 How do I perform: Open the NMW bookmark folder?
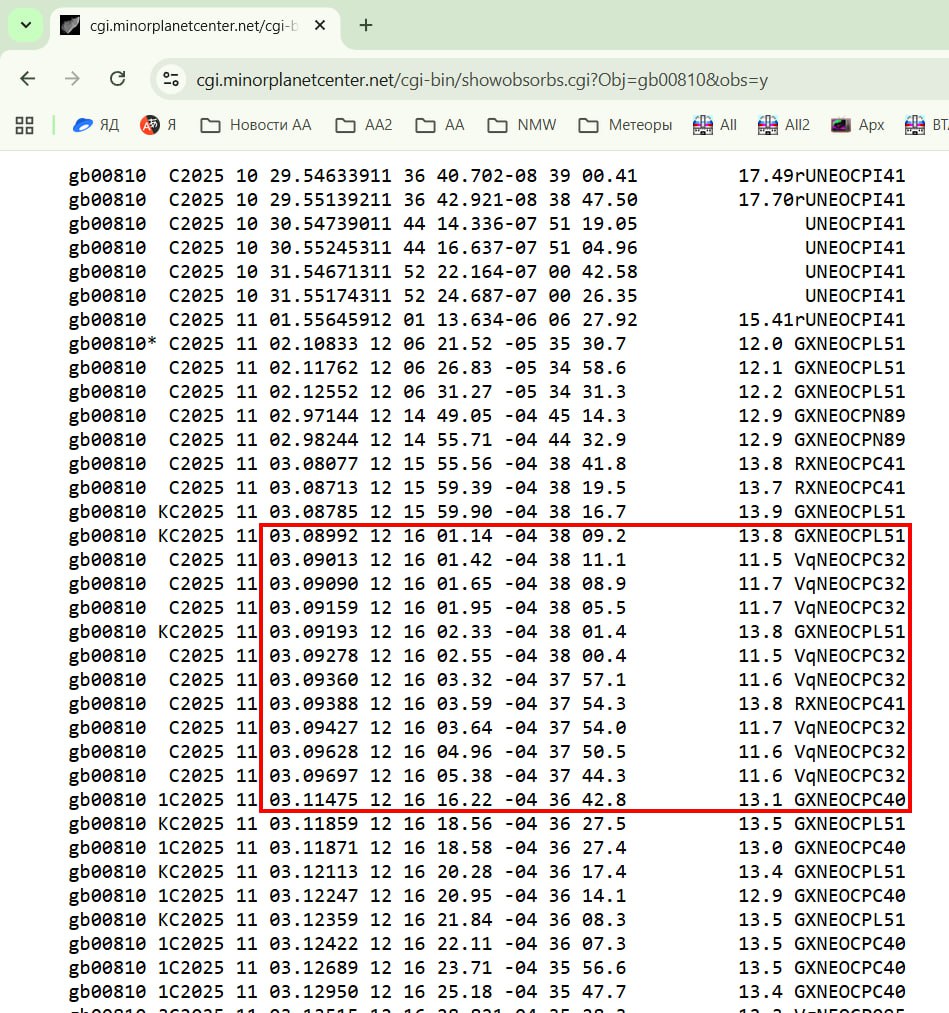click(x=522, y=125)
